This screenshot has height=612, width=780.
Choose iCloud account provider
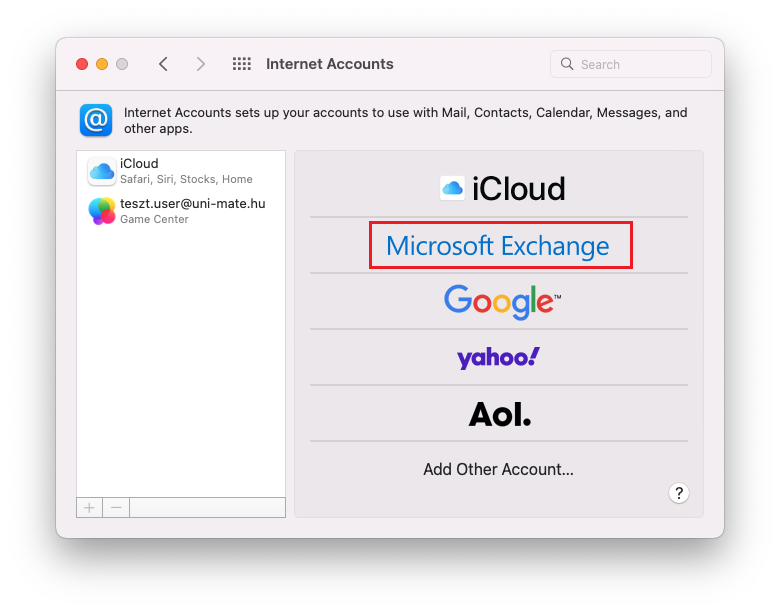coord(502,189)
